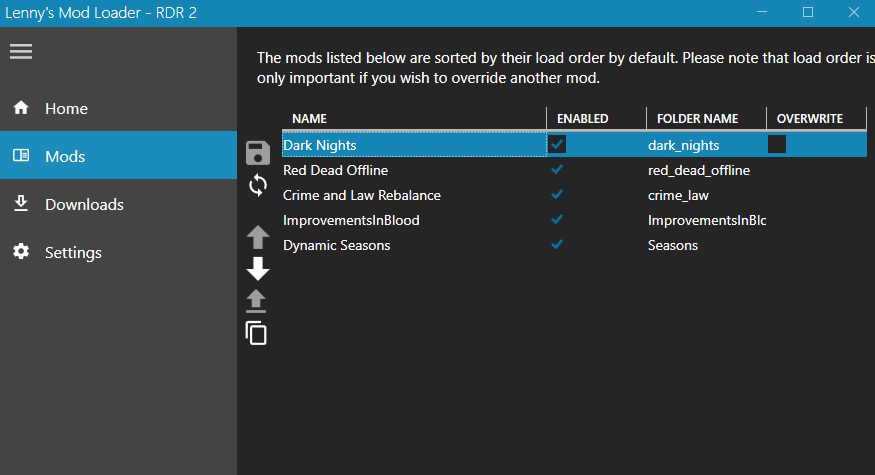Uncheck Red Dead Offline enabled checkmark
The width and height of the screenshot is (875, 475).
557,170
